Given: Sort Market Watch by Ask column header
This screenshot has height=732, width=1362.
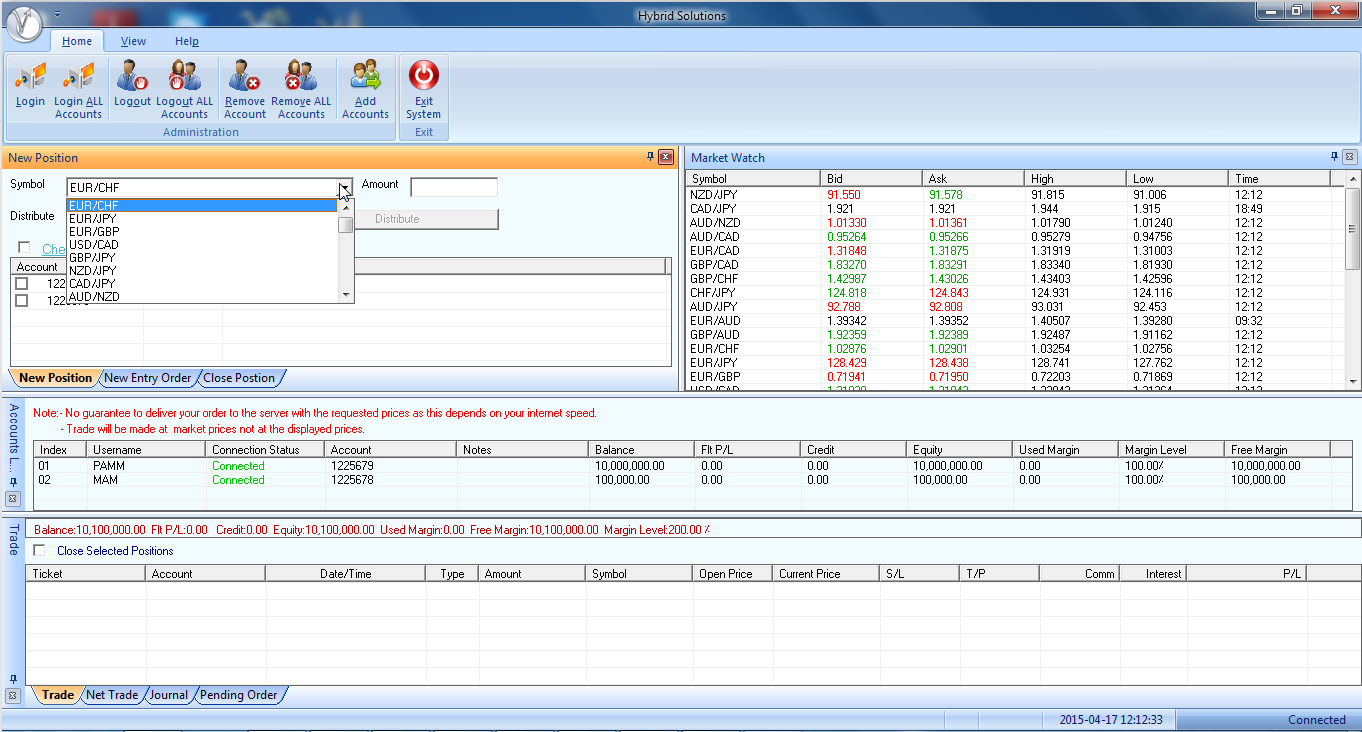Looking at the screenshot, I should tap(973, 179).
